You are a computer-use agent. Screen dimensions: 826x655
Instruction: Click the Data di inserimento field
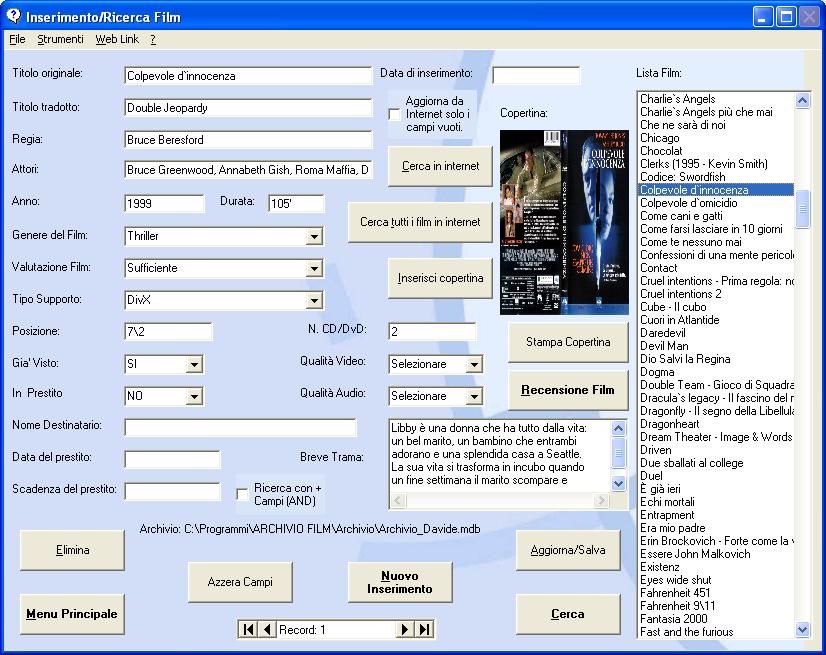pos(536,75)
